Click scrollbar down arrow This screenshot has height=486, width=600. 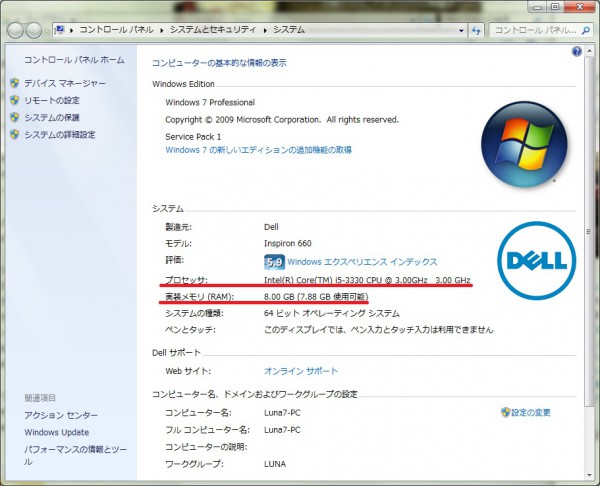[589, 475]
